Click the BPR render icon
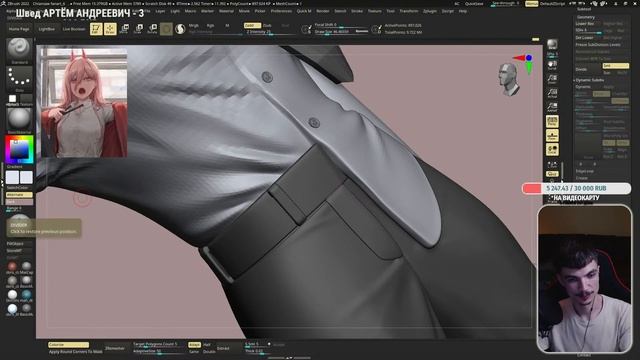This screenshot has width=640, height=360. [552, 45]
